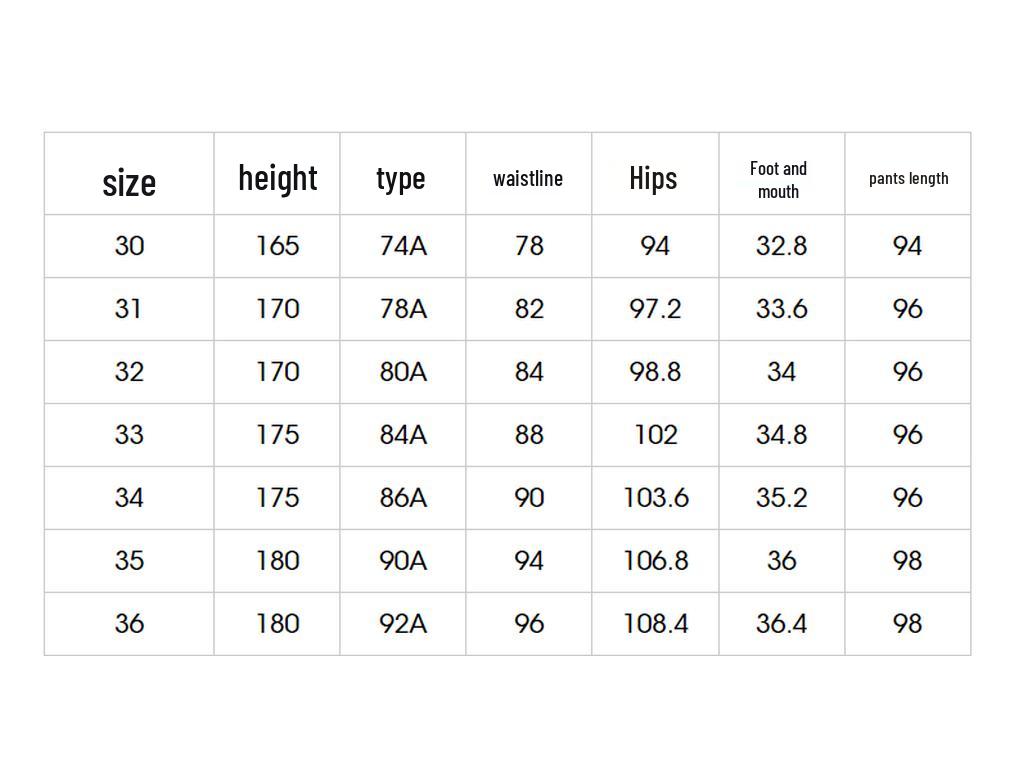Click the 'size' column header
This screenshot has height=762, width=1015.
click(x=129, y=182)
